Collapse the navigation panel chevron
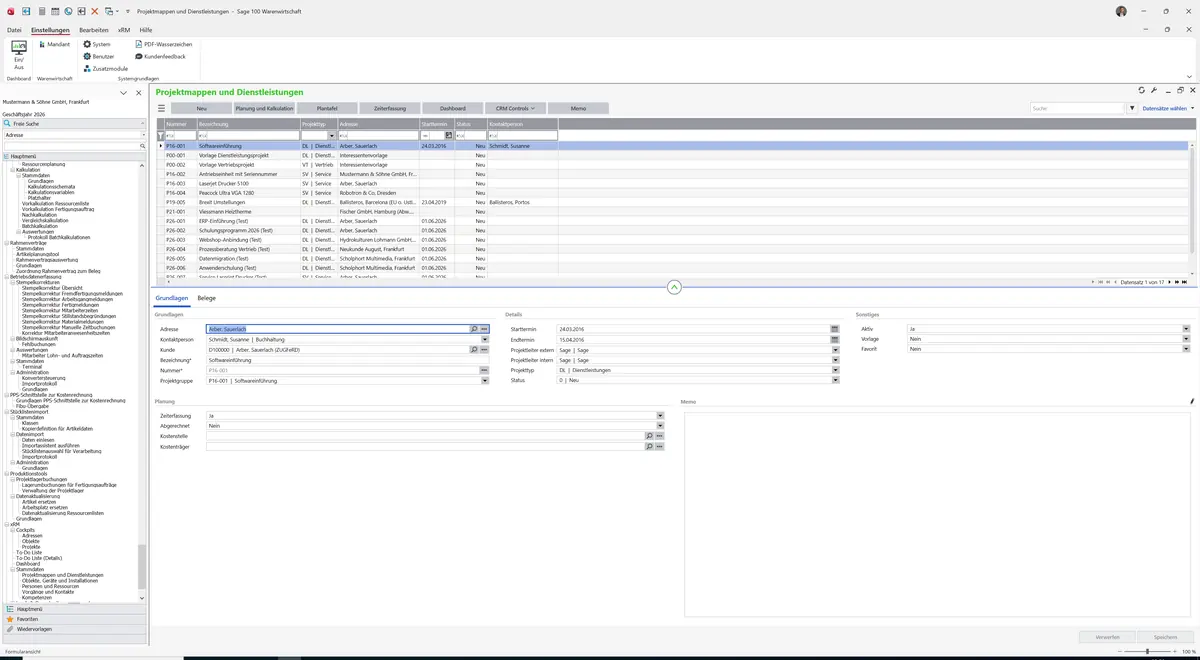Viewport: 1200px width, 660px height. pos(123,92)
